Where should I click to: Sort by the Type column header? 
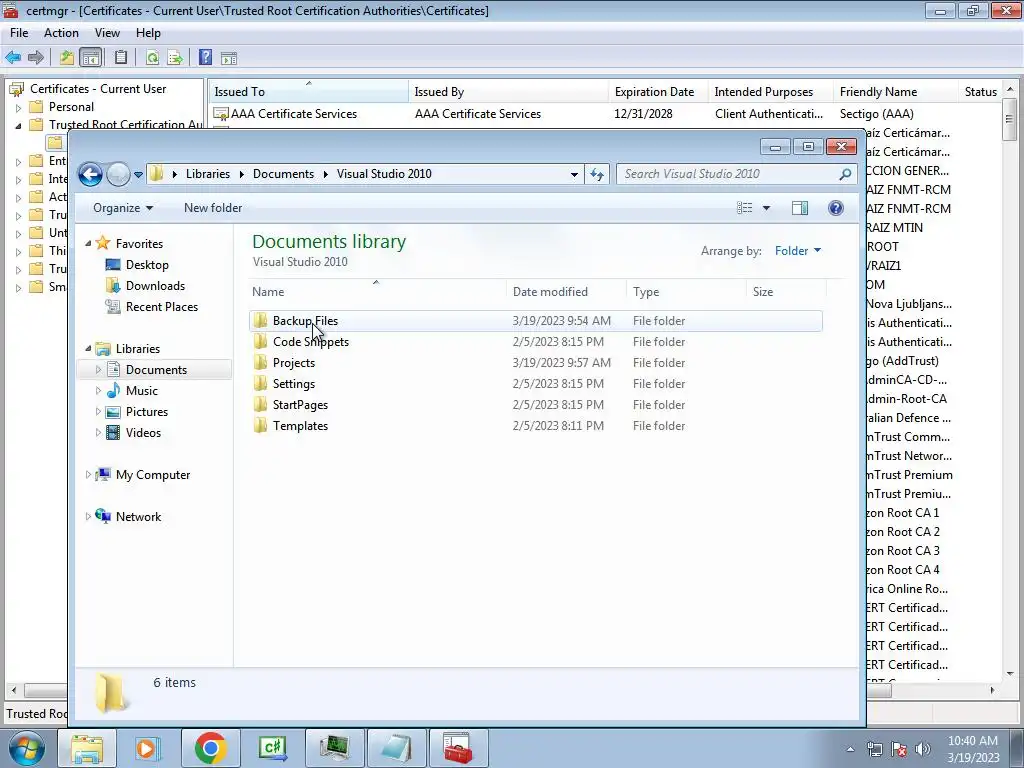[x=686, y=292]
